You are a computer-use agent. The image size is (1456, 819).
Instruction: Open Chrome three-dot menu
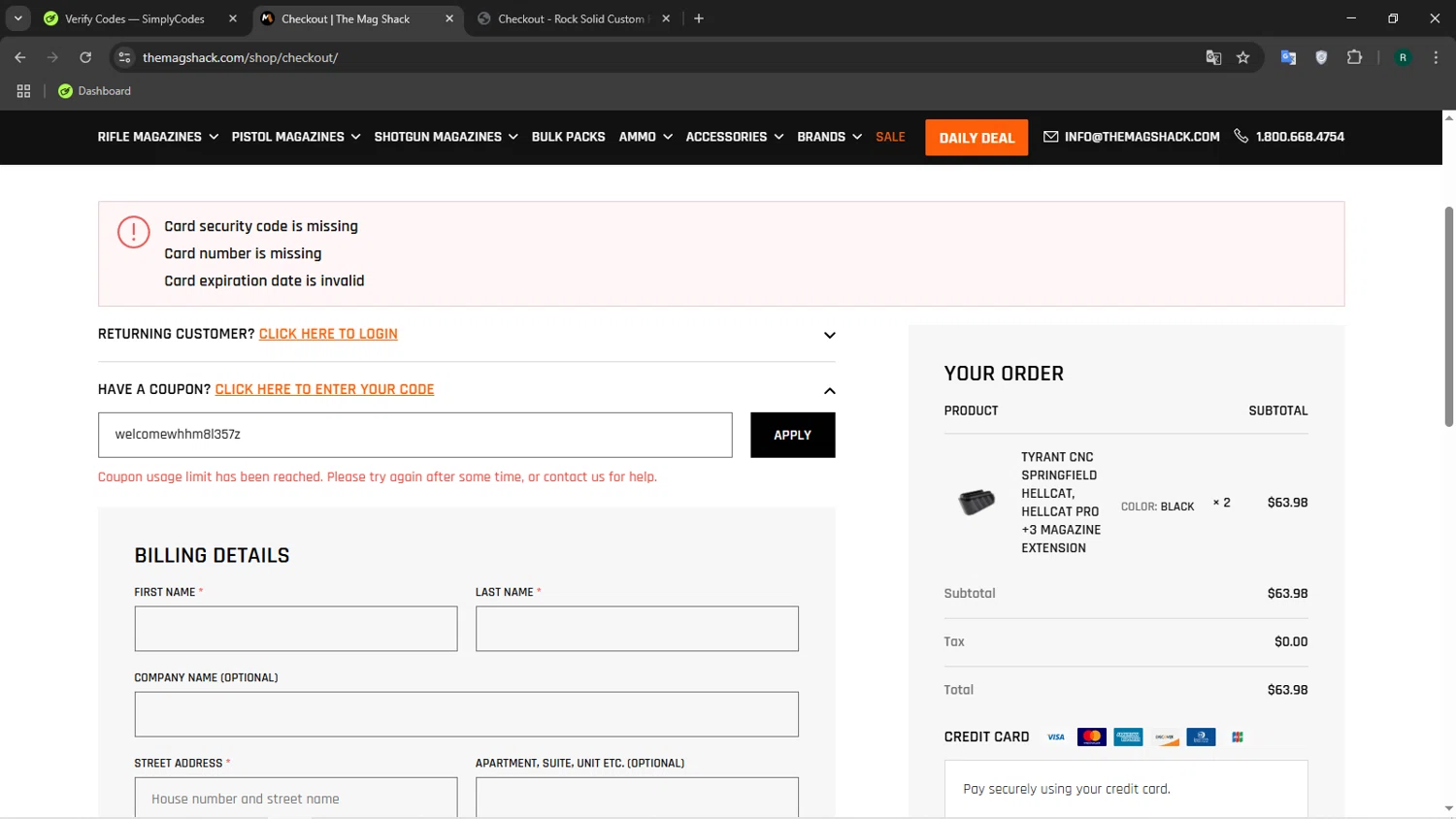coord(1436,57)
